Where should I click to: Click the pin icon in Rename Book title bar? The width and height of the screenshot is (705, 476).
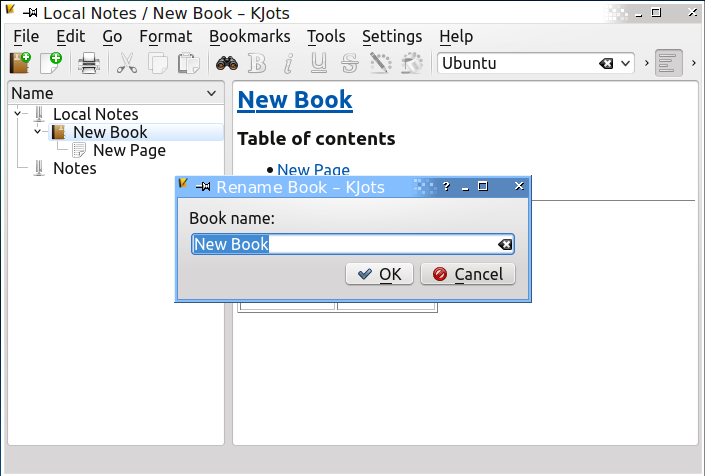pos(203,187)
